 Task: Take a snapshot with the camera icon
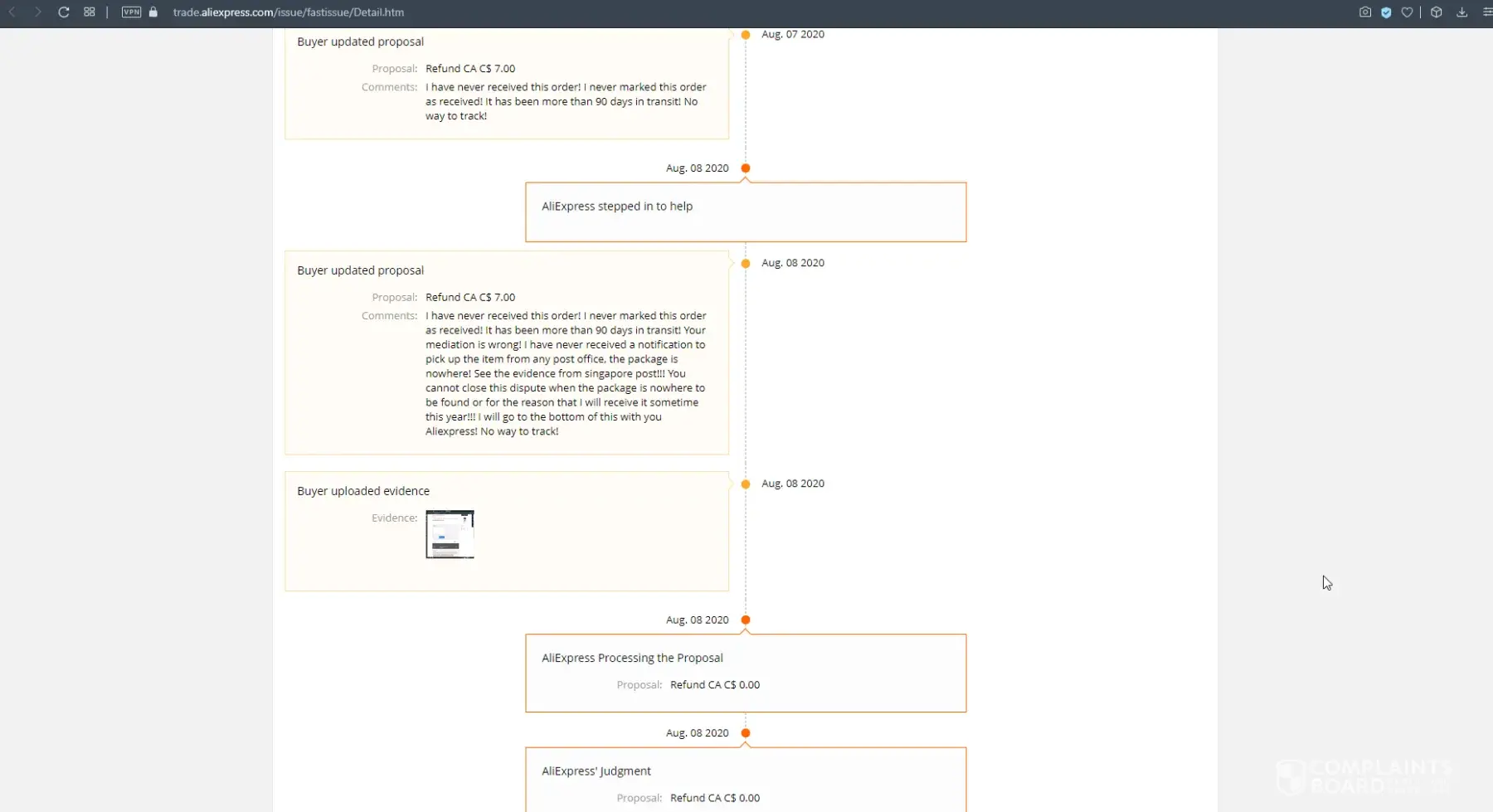click(1364, 12)
